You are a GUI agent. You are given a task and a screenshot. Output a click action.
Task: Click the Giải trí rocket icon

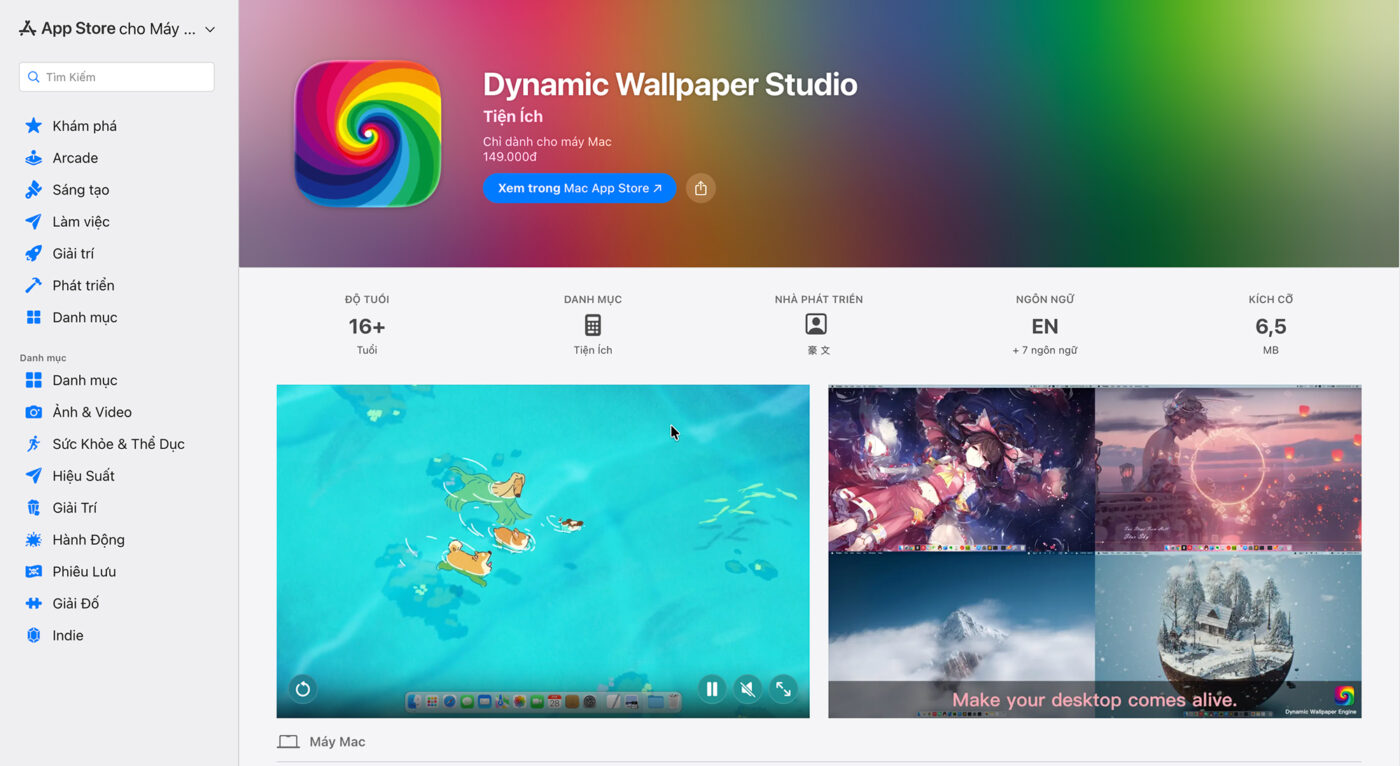pos(33,254)
